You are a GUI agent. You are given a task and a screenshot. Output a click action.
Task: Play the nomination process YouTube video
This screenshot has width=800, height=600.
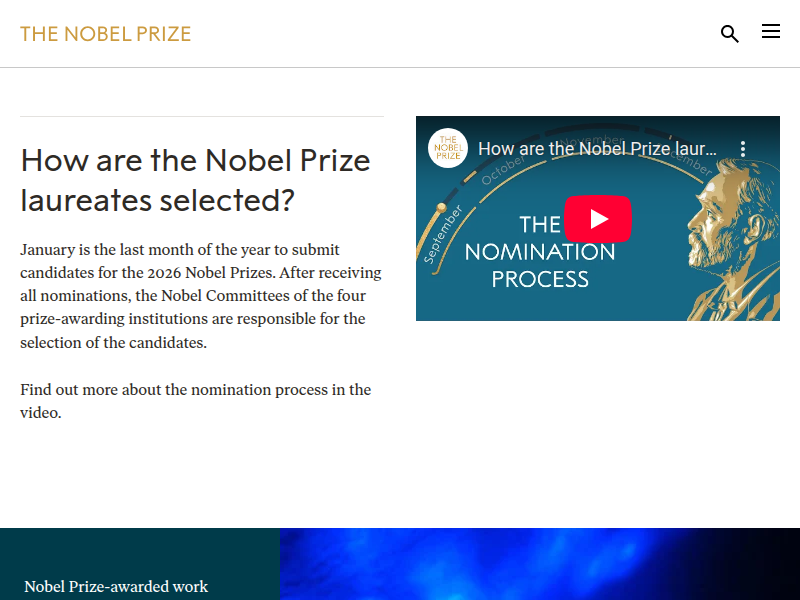pyautogui.click(x=597, y=219)
